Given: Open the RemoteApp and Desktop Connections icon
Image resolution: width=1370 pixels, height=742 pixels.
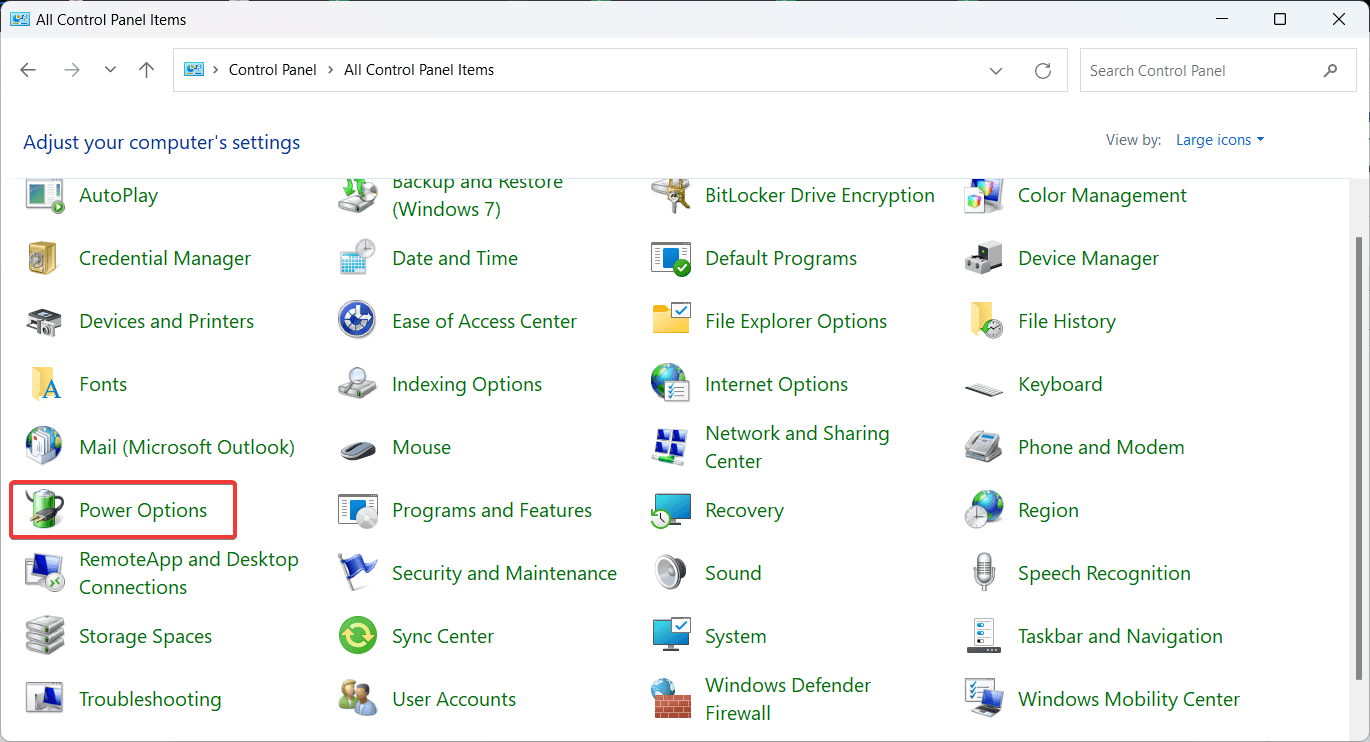Looking at the screenshot, I should click(44, 573).
